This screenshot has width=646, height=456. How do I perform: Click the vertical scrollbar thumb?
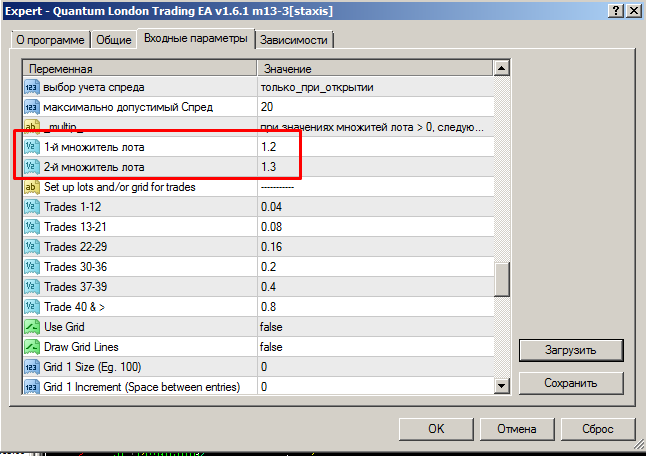point(502,279)
